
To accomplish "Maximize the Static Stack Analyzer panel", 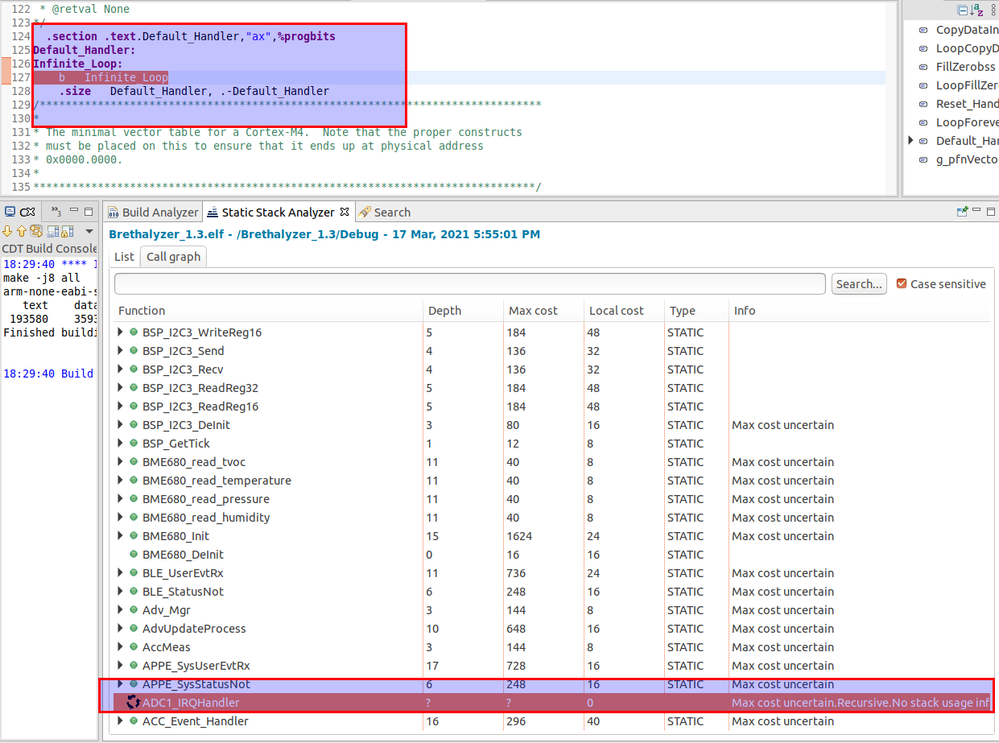I will pyautogui.click(x=991, y=212).
